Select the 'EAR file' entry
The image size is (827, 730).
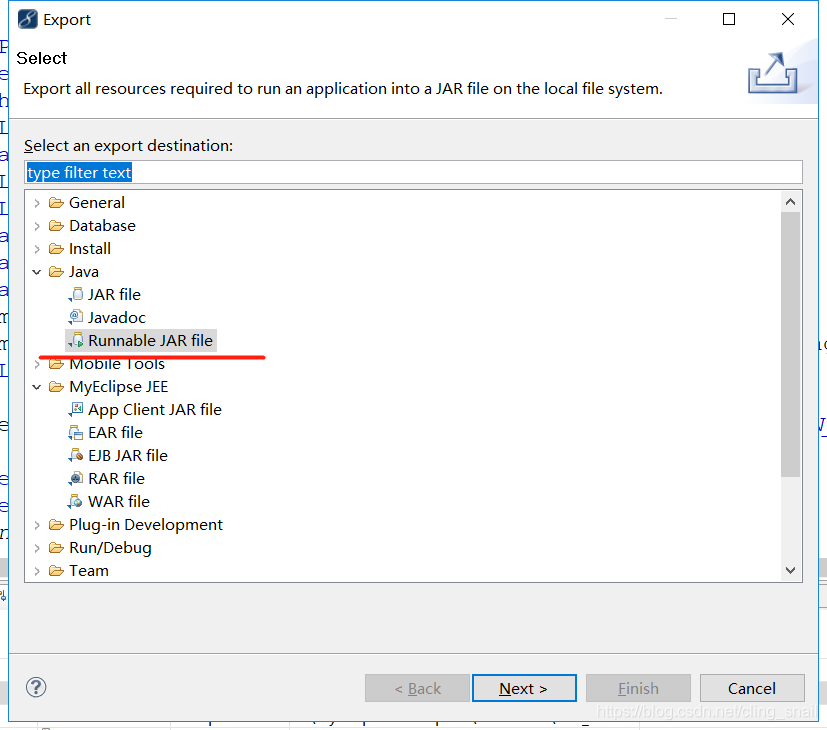pyautogui.click(x=116, y=433)
